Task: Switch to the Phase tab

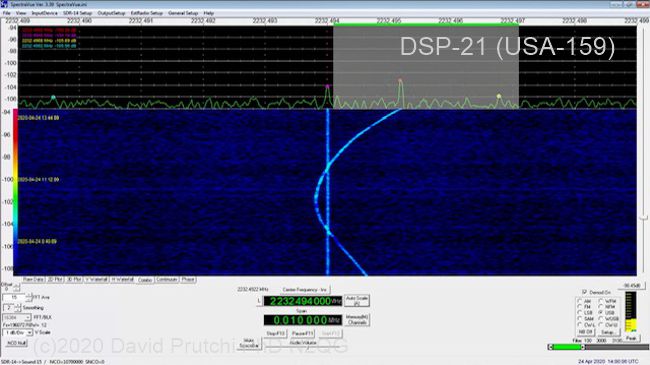Action: point(188,280)
